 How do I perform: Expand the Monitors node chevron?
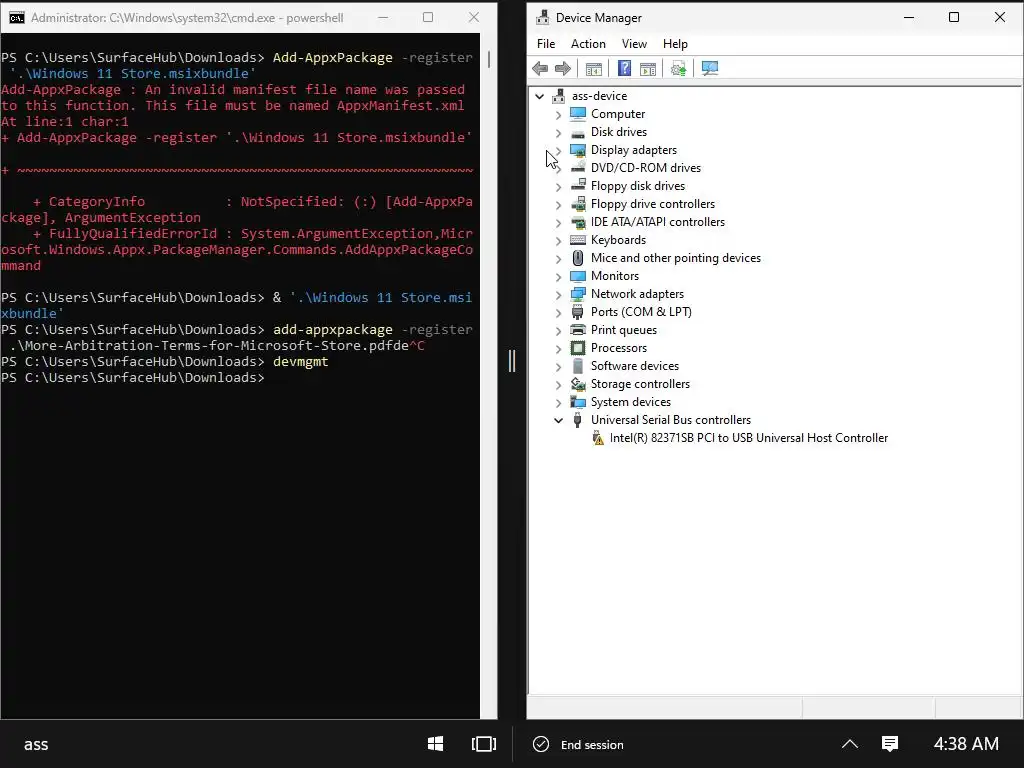pyautogui.click(x=558, y=276)
